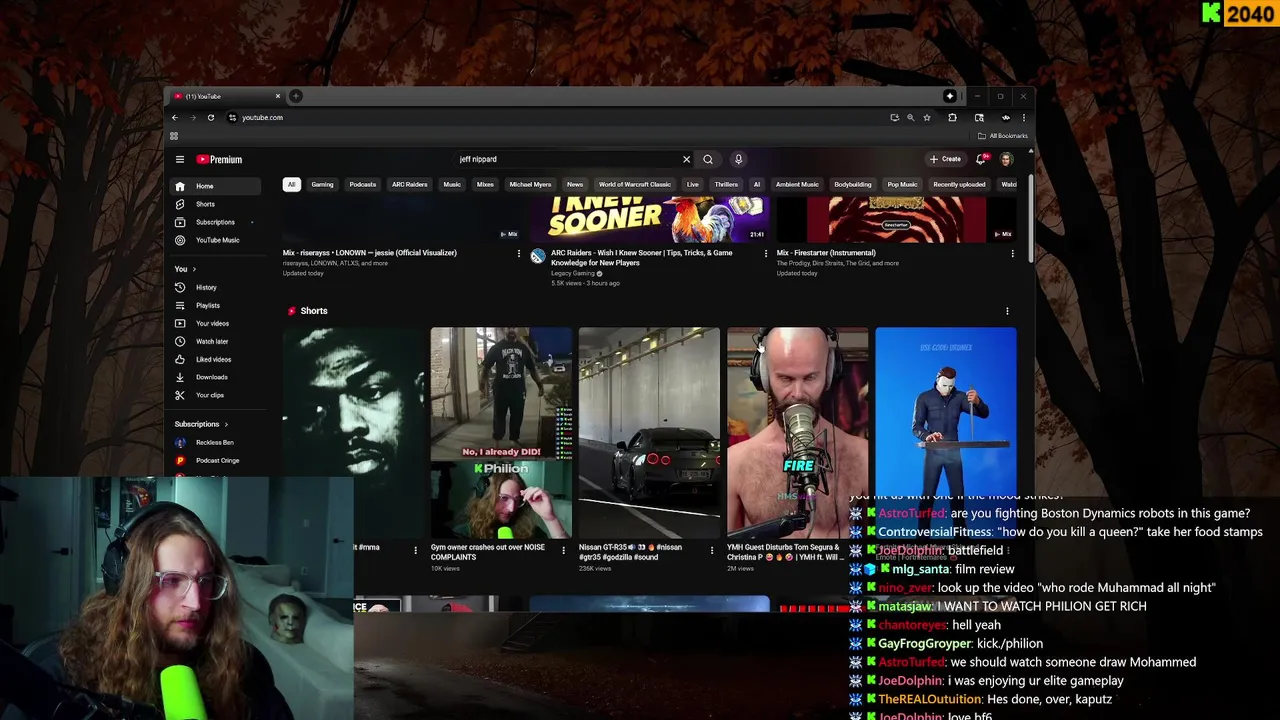This screenshot has height=720, width=1280.
Task: Open Podcast Cringe channel subscription
Action: click(215, 460)
